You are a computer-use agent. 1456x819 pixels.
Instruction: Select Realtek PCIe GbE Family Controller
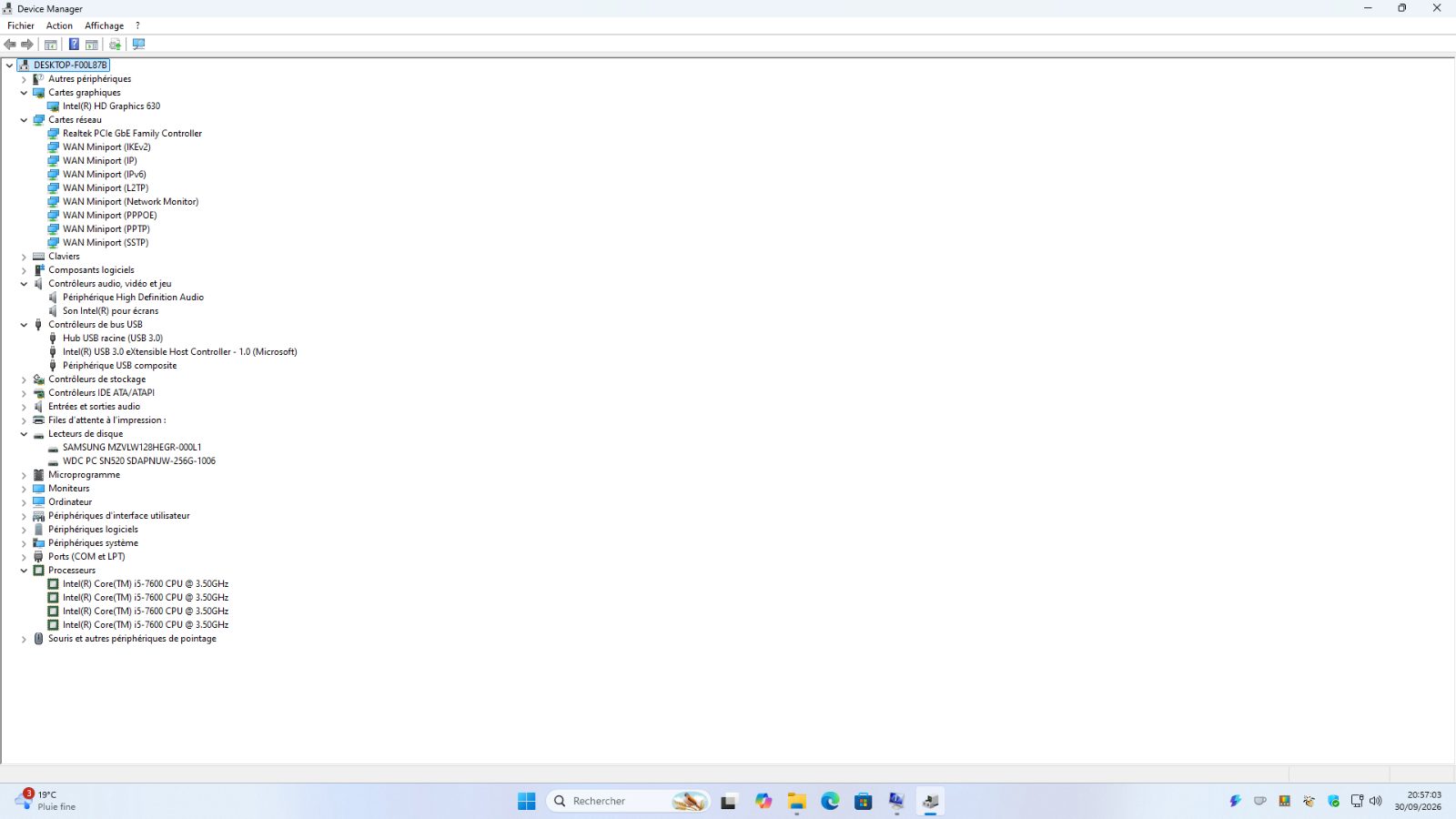pos(132,134)
